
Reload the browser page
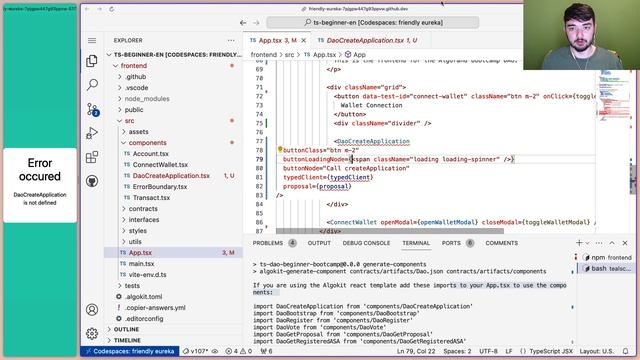click(x=111, y=9)
